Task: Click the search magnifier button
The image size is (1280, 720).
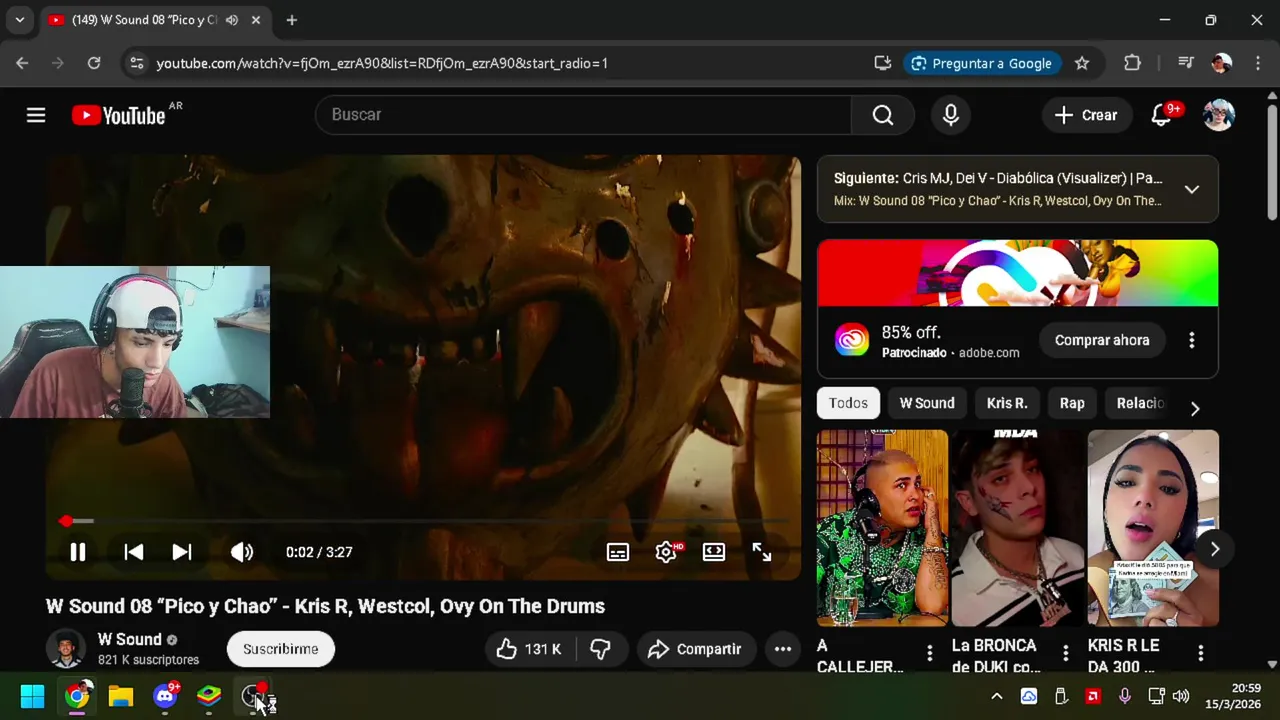Action: (x=882, y=115)
